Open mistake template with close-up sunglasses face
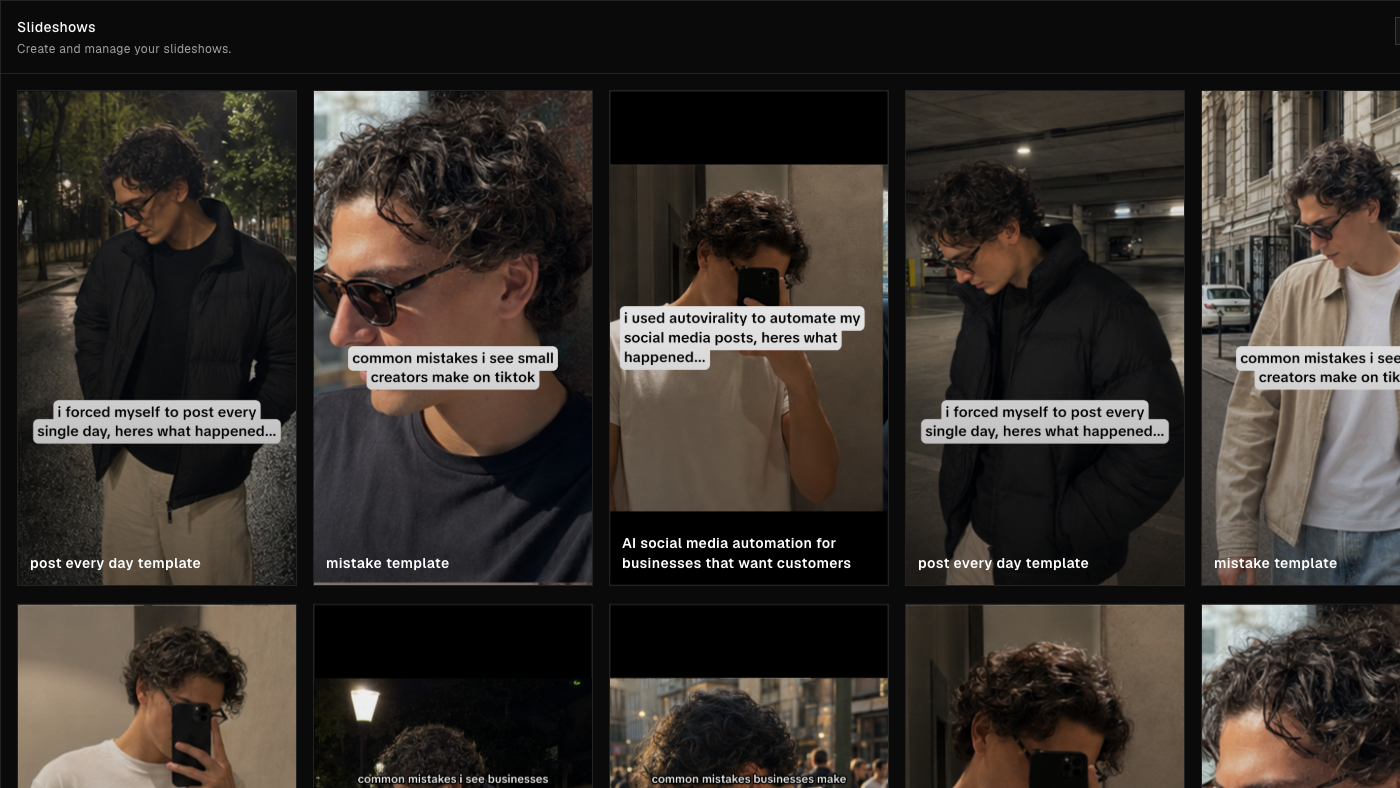The image size is (1400, 788). tap(453, 338)
